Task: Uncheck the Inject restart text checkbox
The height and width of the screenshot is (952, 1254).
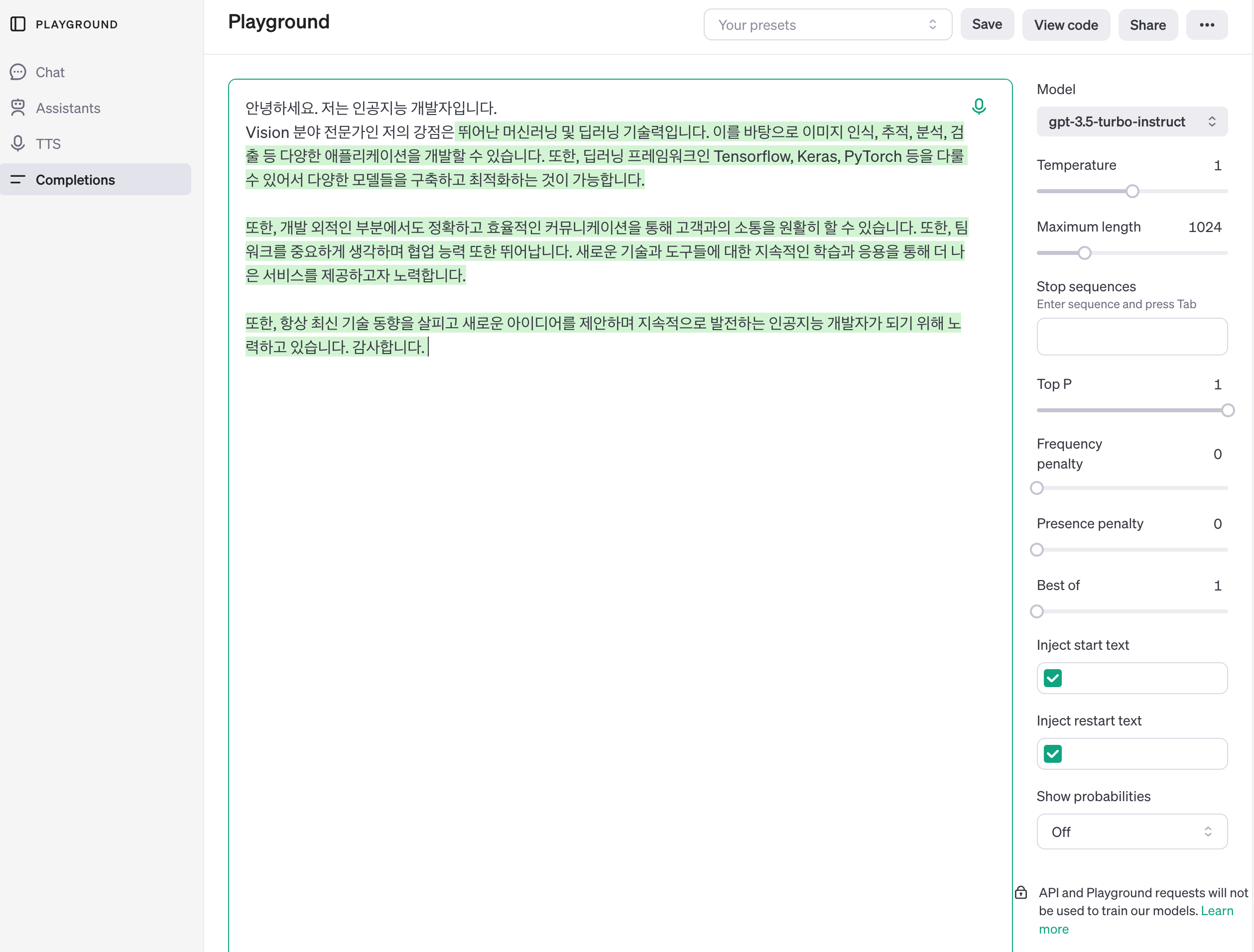Action: point(1053,754)
